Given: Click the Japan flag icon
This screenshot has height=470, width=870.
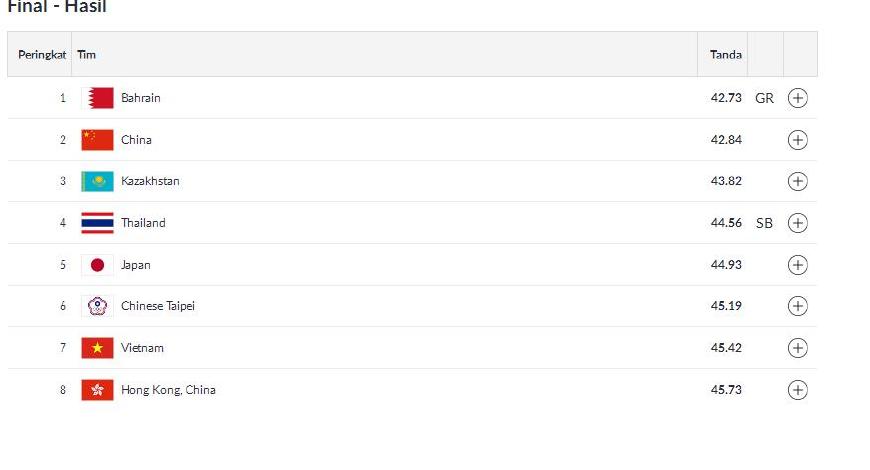Looking at the screenshot, I should (x=97, y=265).
